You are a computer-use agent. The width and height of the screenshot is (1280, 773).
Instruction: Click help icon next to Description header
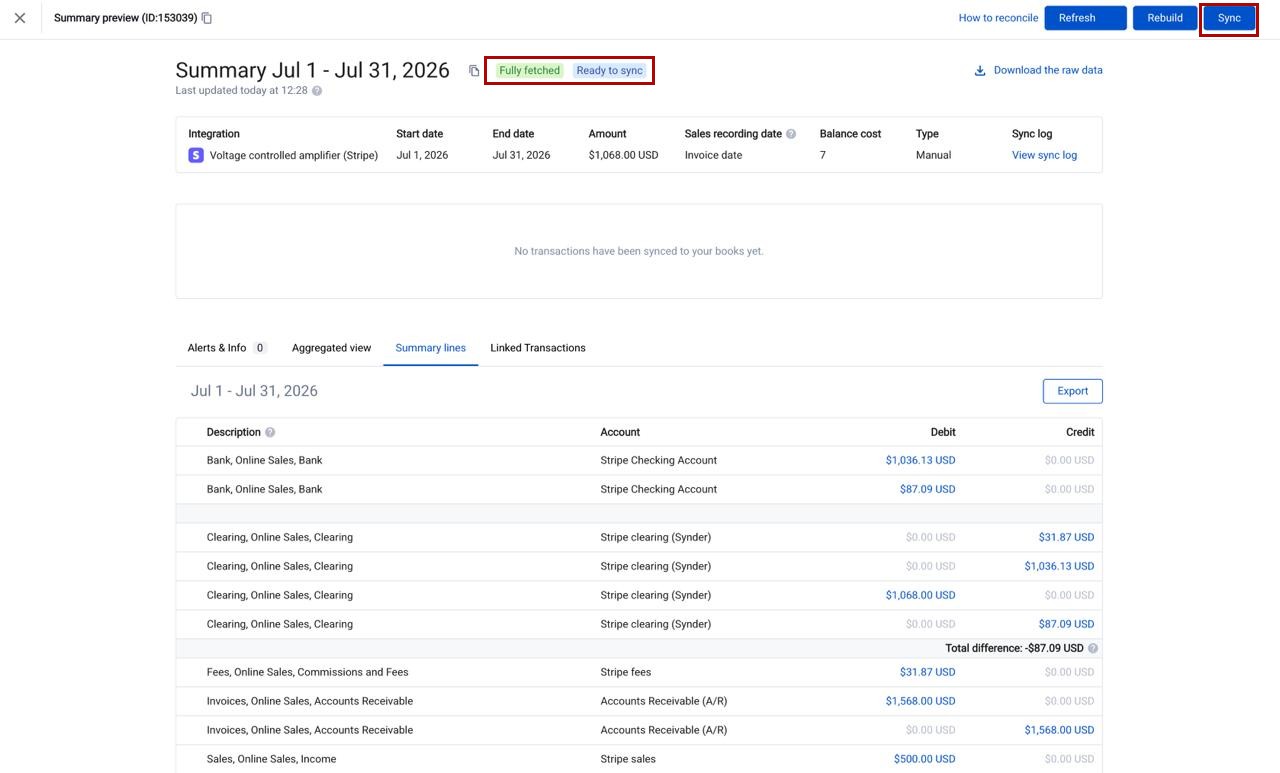pos(270,432)
